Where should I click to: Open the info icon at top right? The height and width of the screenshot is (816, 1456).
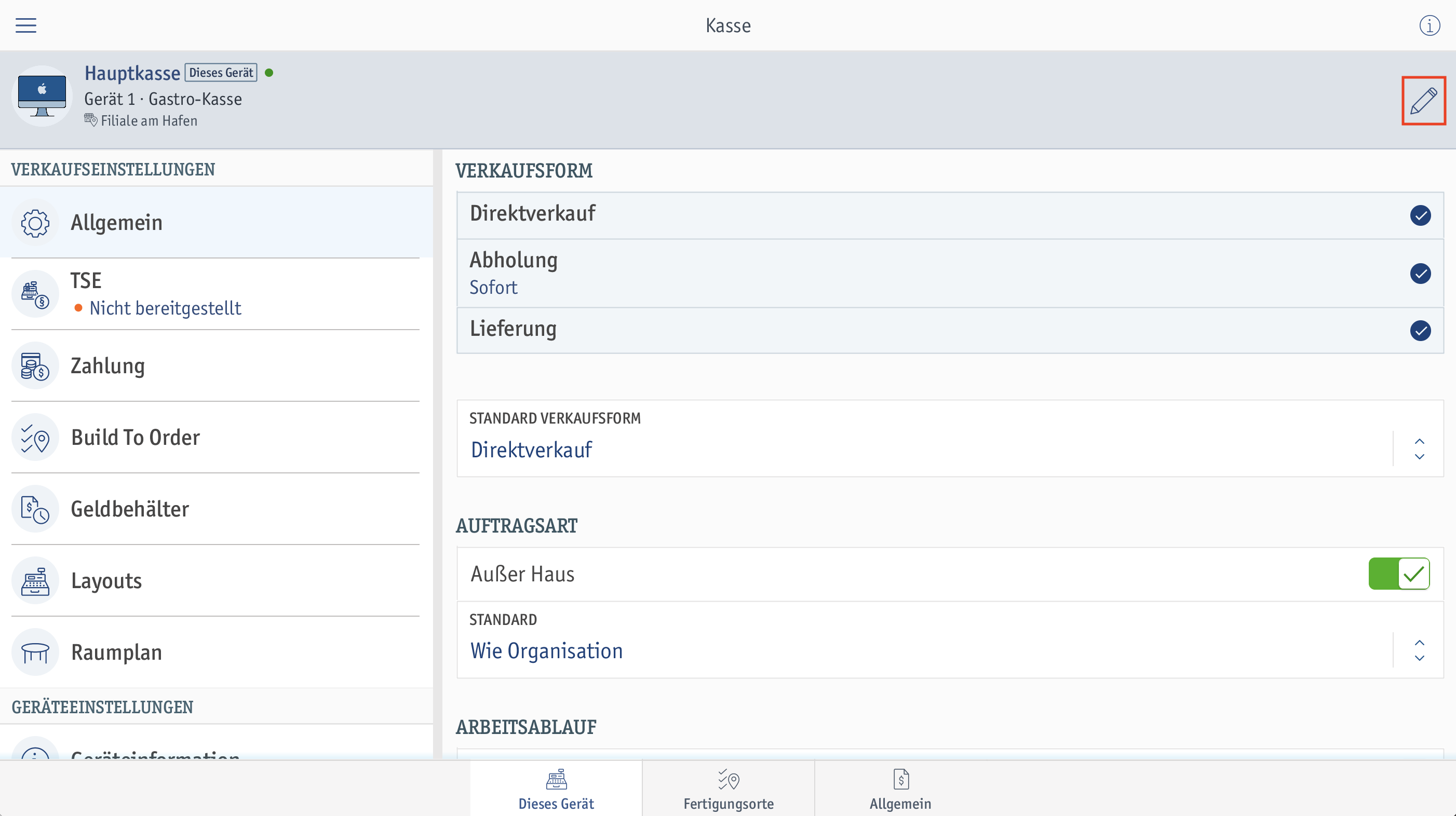(1430, 25)
